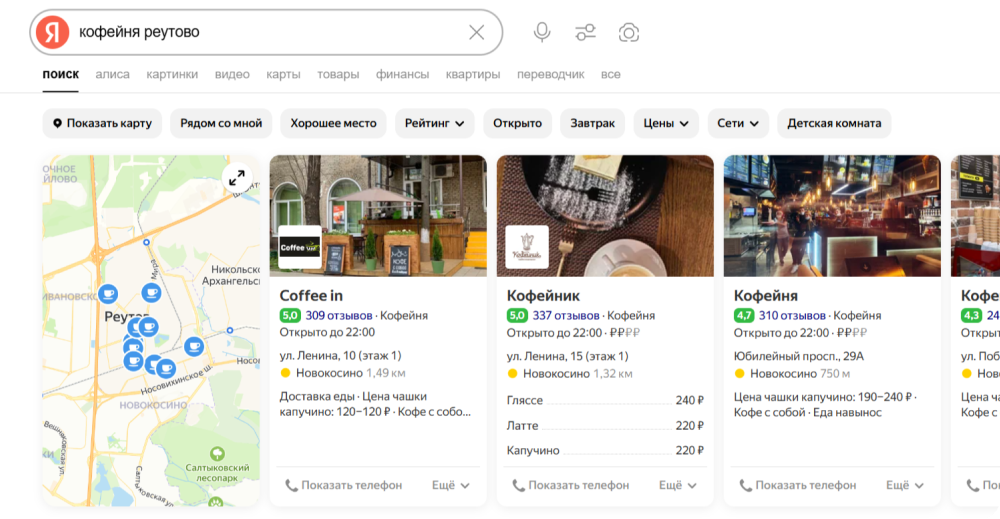Click the Кофейник dessert photo

tap(605, 216)
